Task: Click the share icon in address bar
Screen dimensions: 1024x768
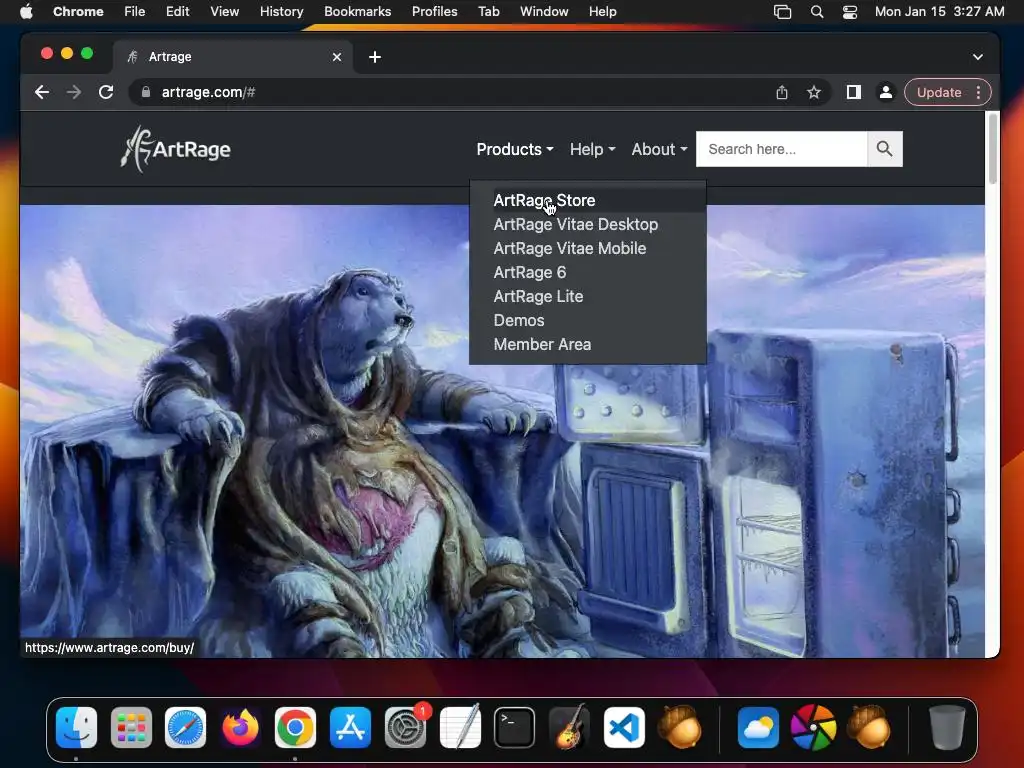Action: 782,92
